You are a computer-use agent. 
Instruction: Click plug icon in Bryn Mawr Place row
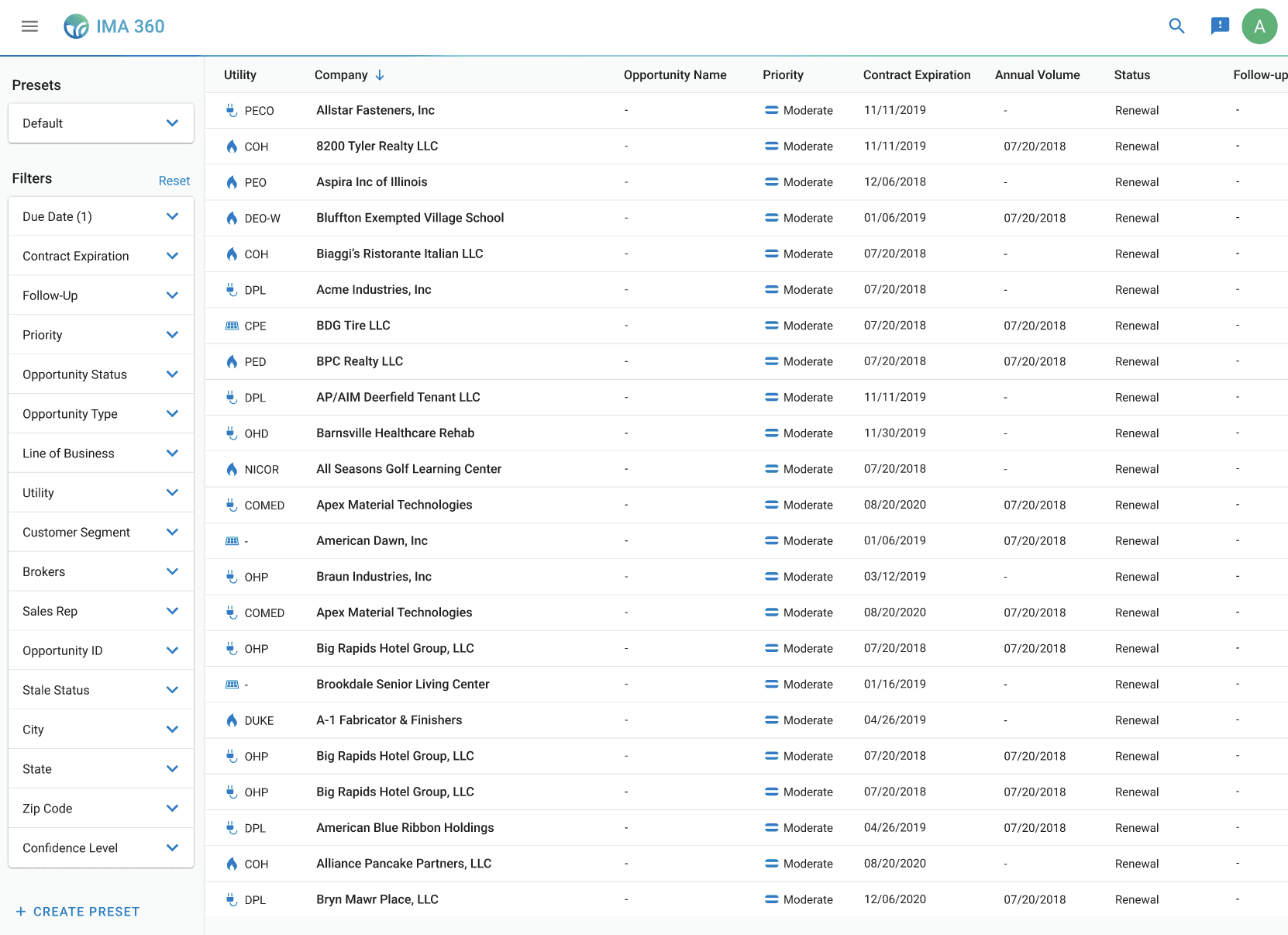(x=231, y=899)
